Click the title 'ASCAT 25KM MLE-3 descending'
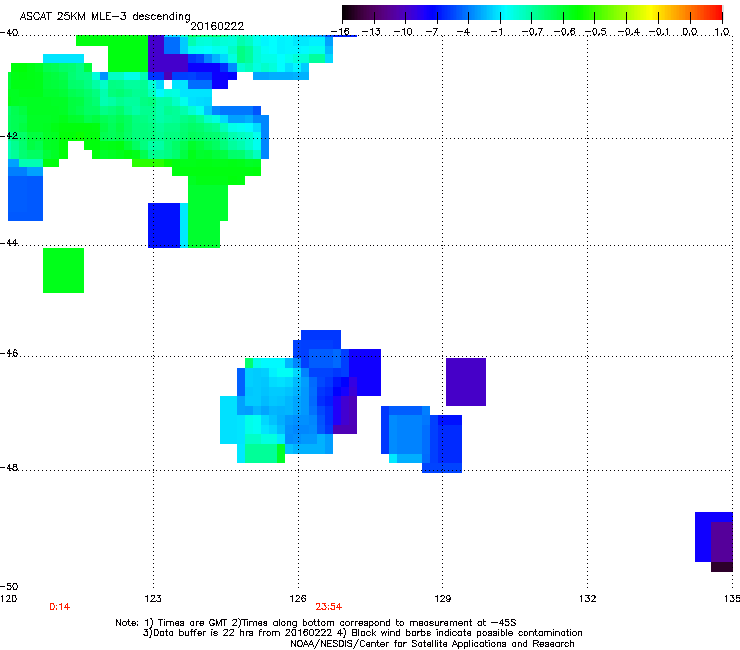This screenshot has height=650, width=740. point(105,16)
